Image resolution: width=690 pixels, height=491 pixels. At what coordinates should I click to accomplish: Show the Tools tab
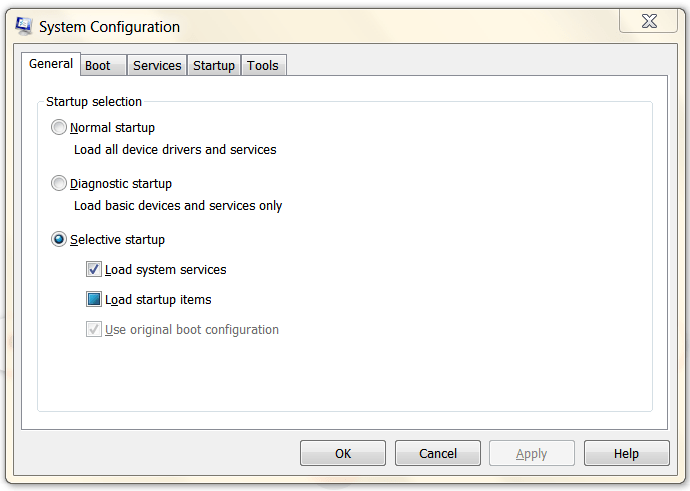click(263, 65)
